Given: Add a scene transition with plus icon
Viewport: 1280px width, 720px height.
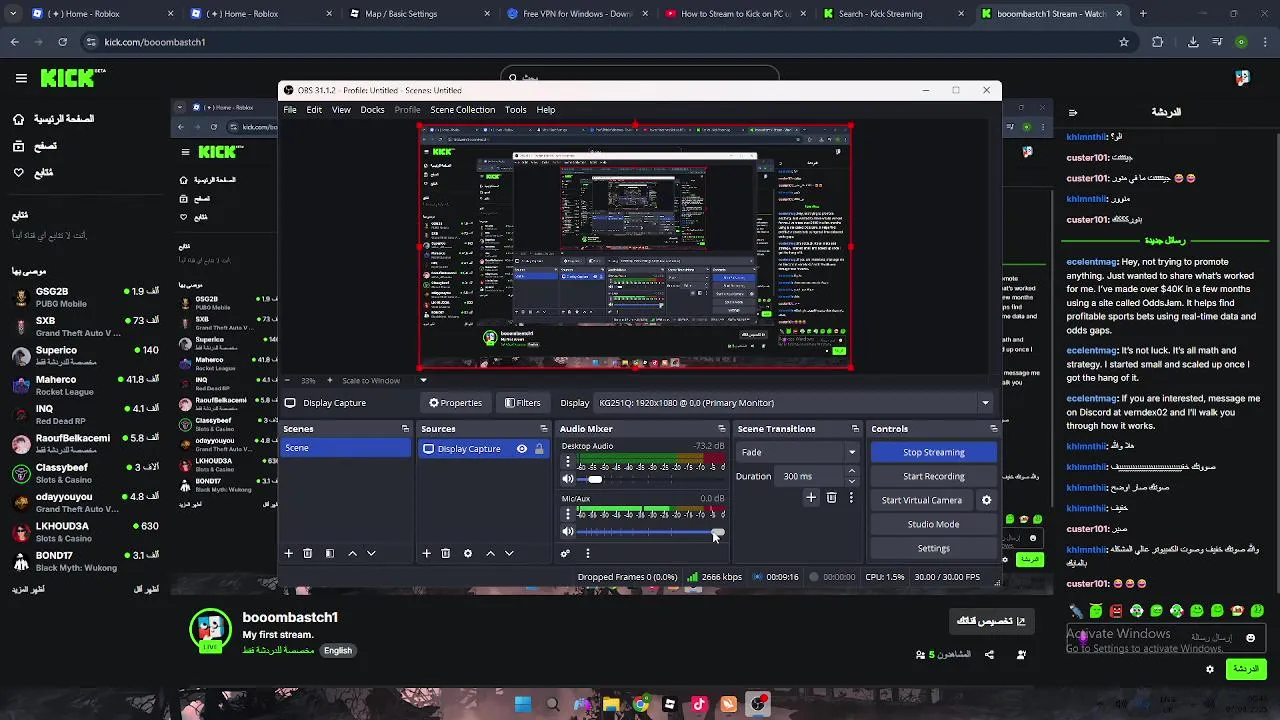Looking at the screenshot, I should [x=811, y=497].
